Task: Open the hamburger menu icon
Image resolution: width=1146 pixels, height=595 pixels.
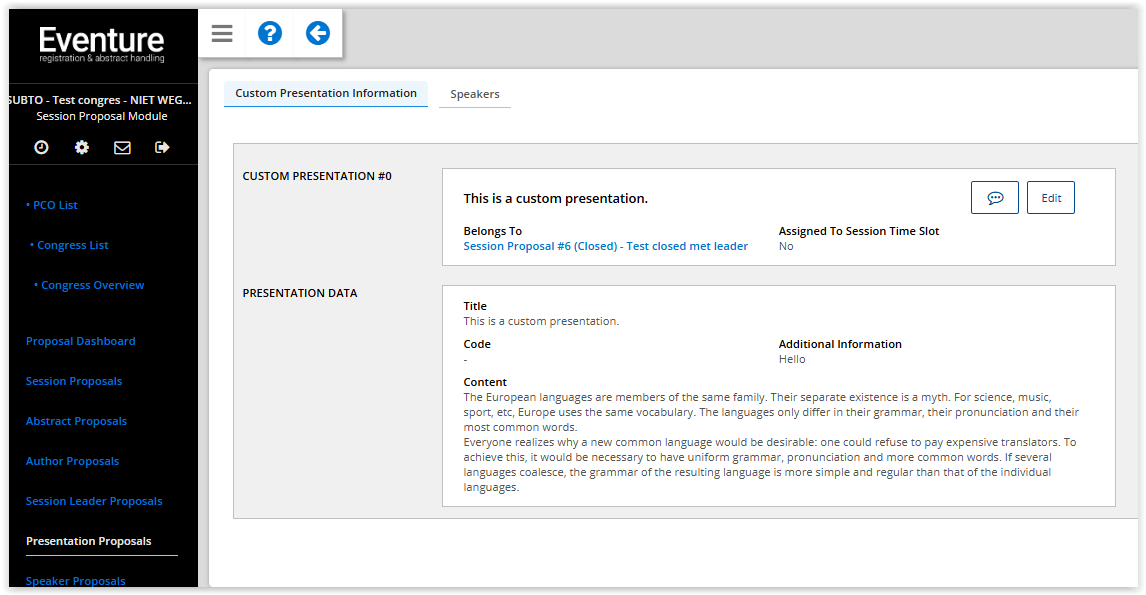Action: [222, 34]
